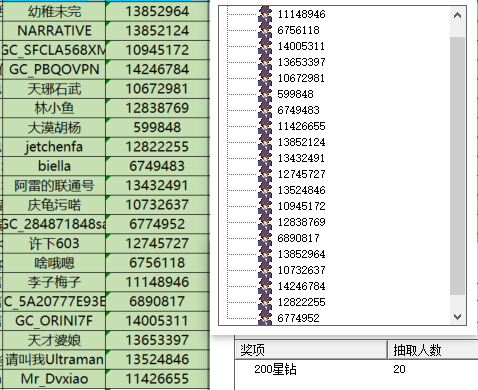Select tree entry 6756118 in winner list

click(x=298, y=30)
